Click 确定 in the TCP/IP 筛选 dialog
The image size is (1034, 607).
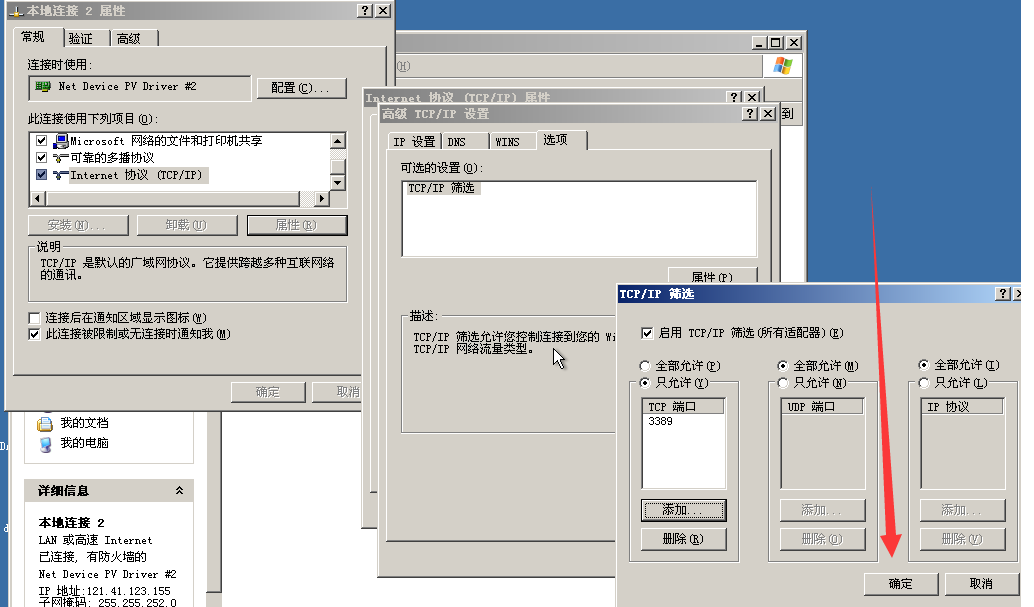point(900,584)
